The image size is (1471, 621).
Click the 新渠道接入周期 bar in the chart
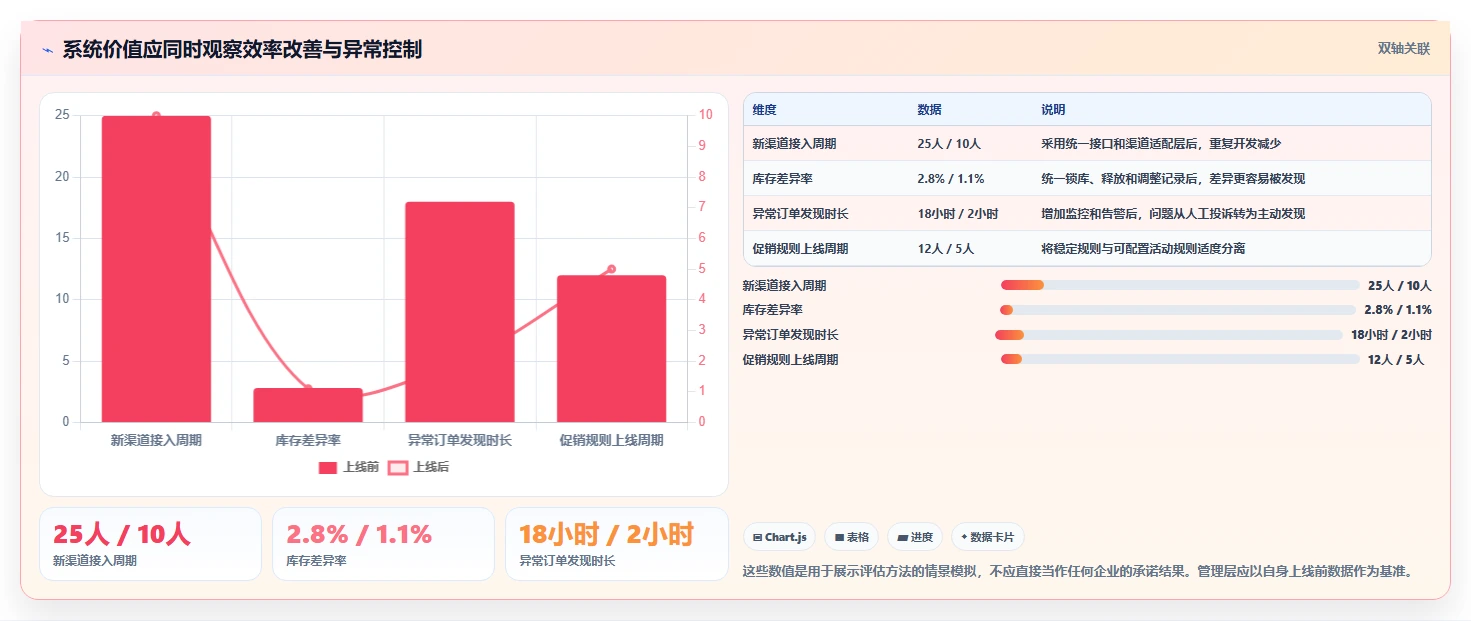click(x=156, y=269)
